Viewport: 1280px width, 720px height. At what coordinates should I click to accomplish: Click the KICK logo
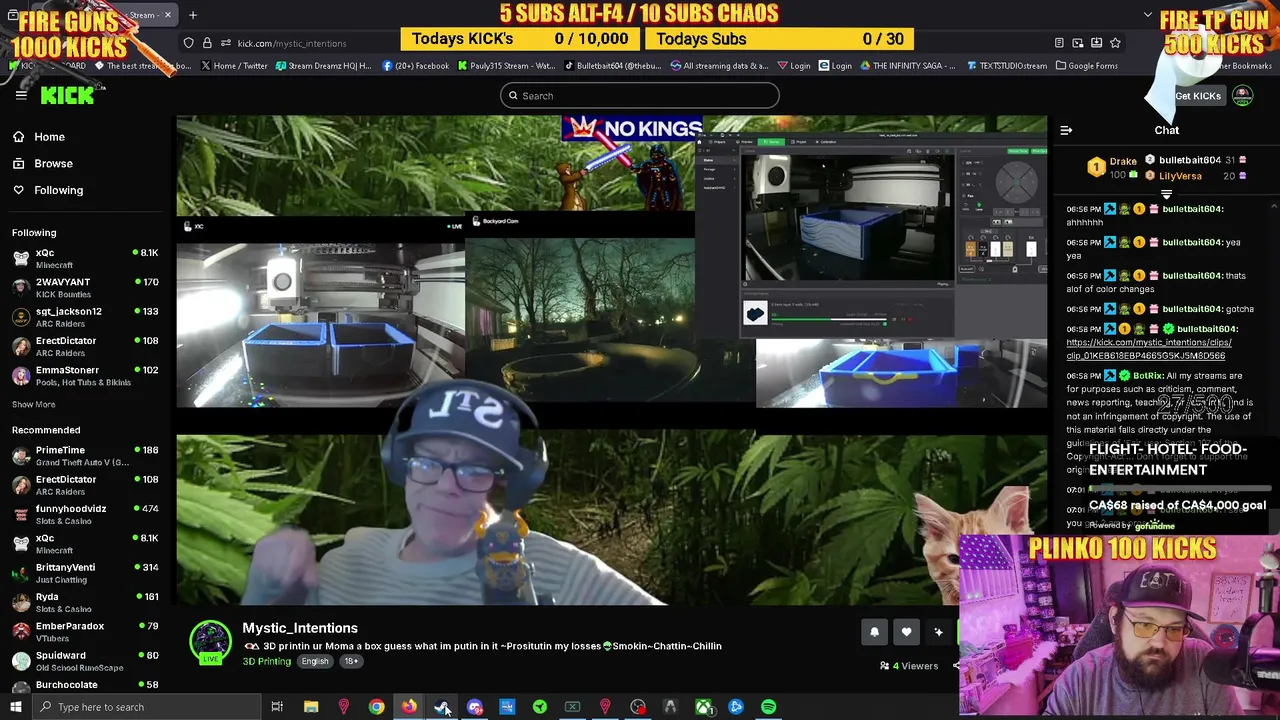[67, 95]
